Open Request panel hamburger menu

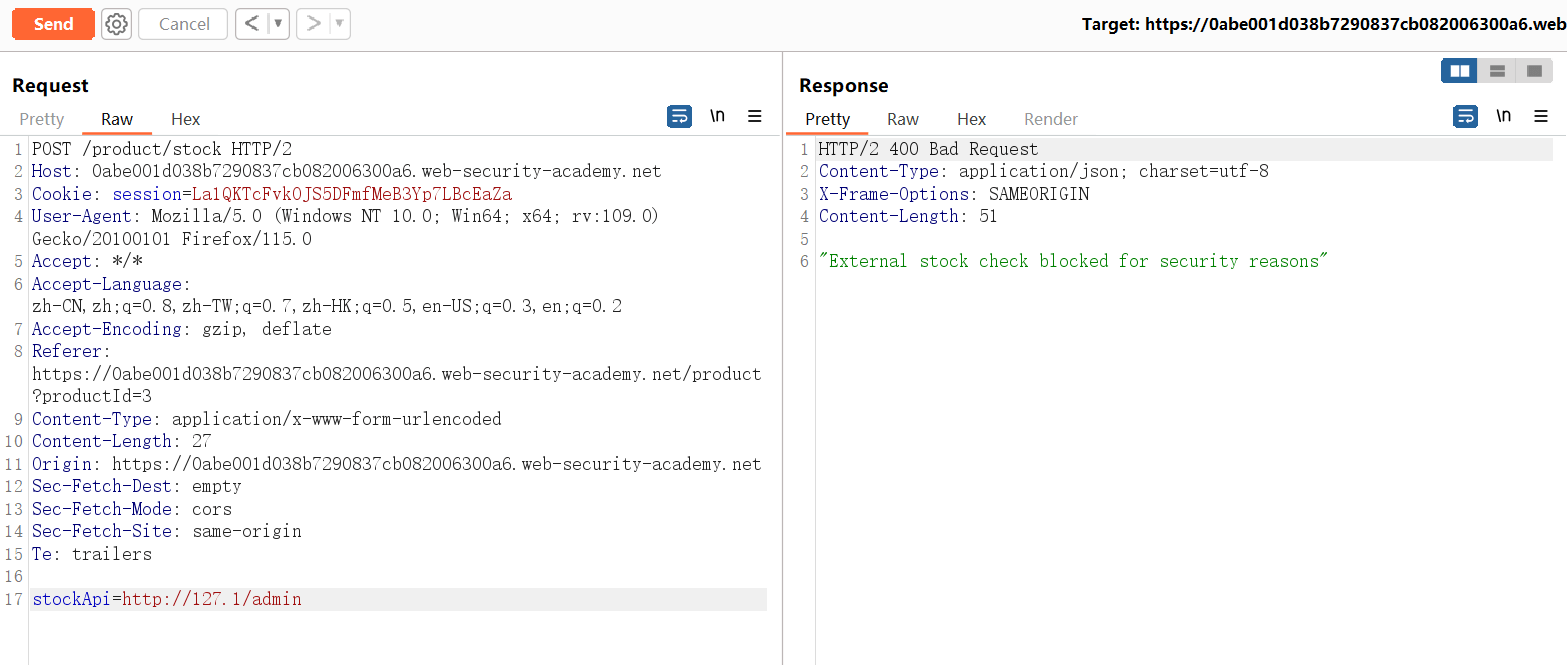pos(755,117)
